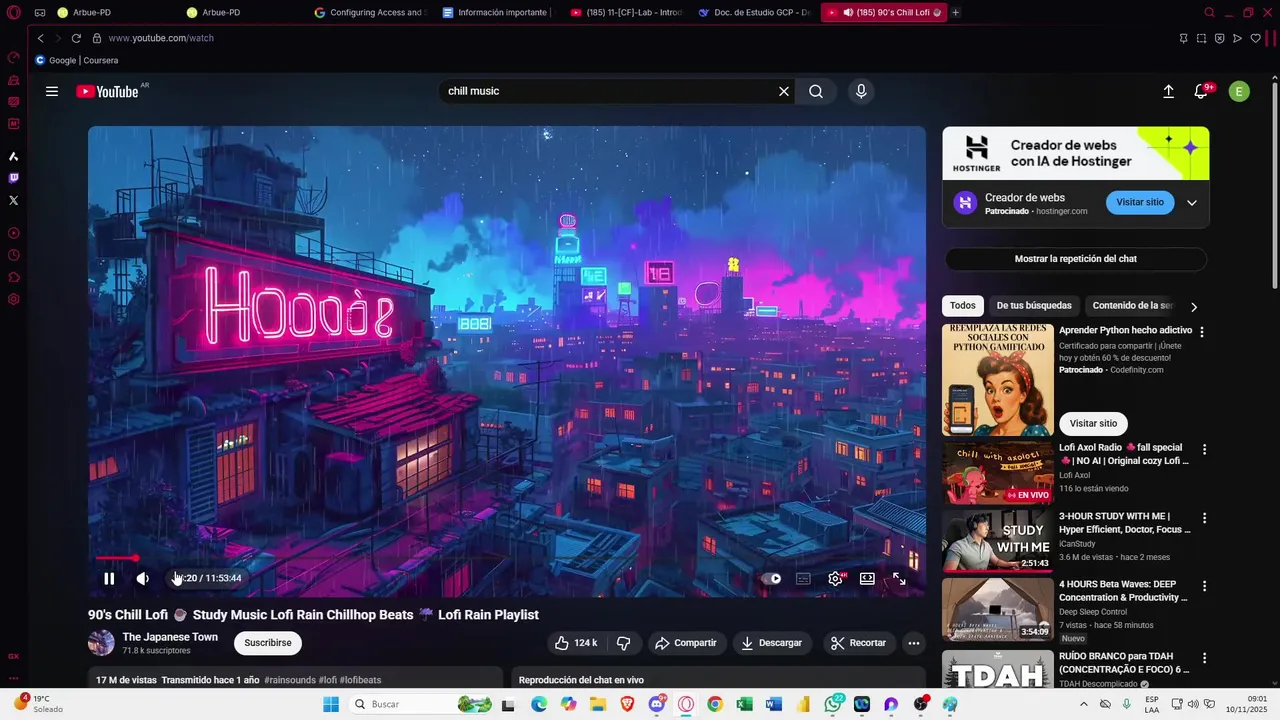Open Lofi Axol Radio video thumbnail

997,473
